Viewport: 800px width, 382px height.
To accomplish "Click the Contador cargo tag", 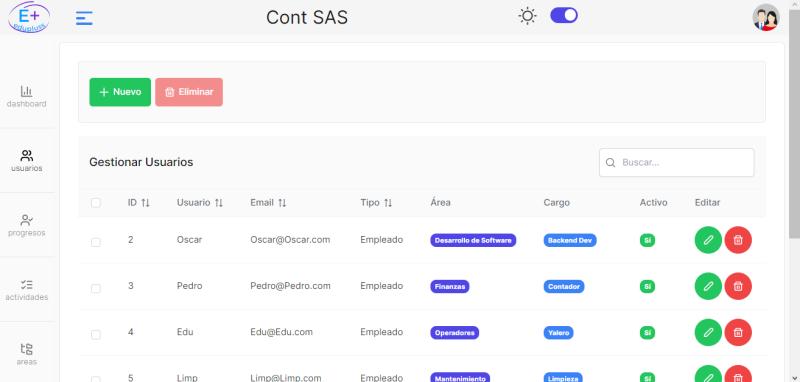I will pos(564,287).
